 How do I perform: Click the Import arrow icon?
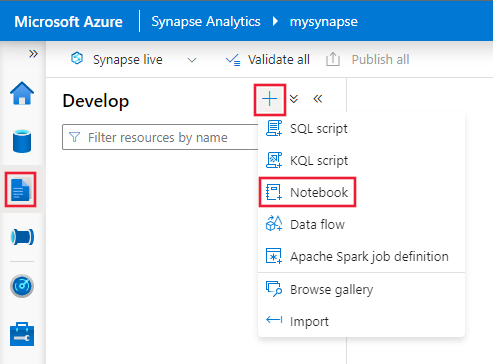click(274, 320)
